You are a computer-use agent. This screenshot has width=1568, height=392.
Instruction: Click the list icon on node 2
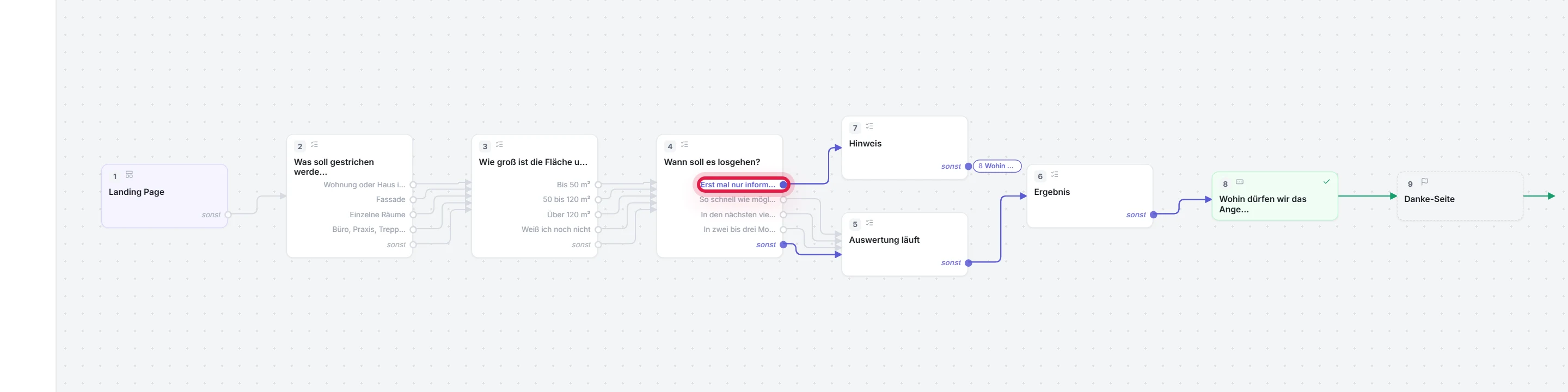click(314, 145)
